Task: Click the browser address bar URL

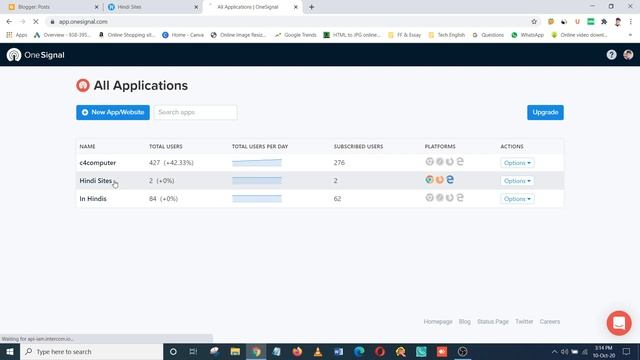Action: [83, 22]
